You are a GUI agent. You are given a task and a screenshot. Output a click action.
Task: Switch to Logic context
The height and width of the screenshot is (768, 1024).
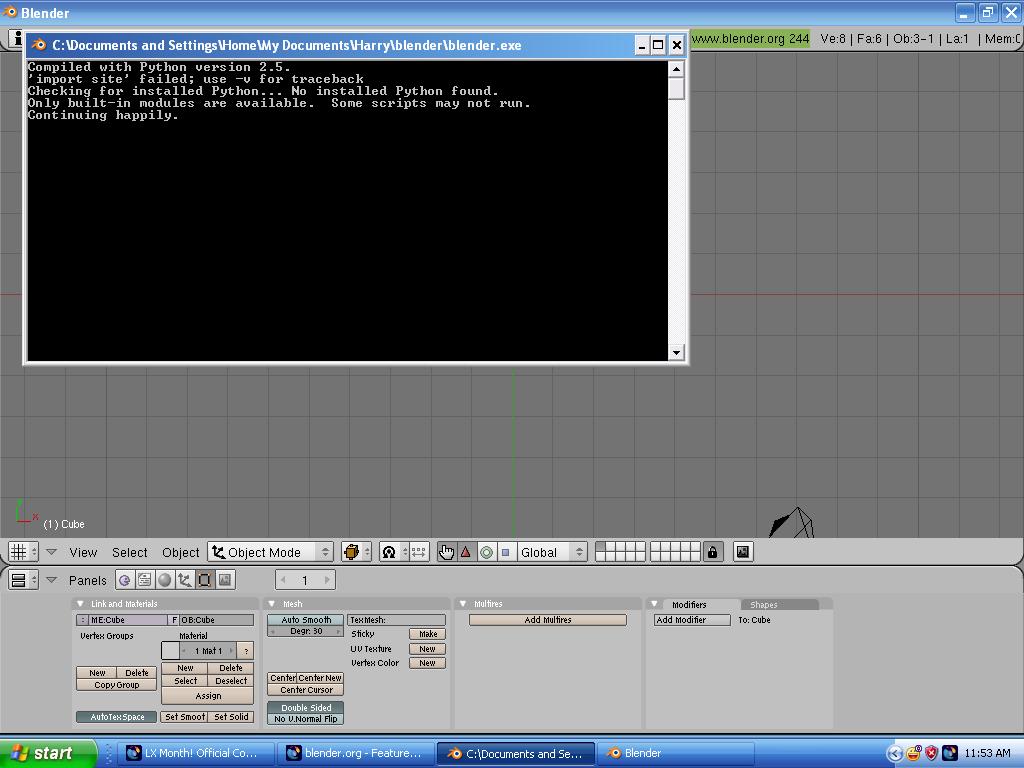[125, 580]
